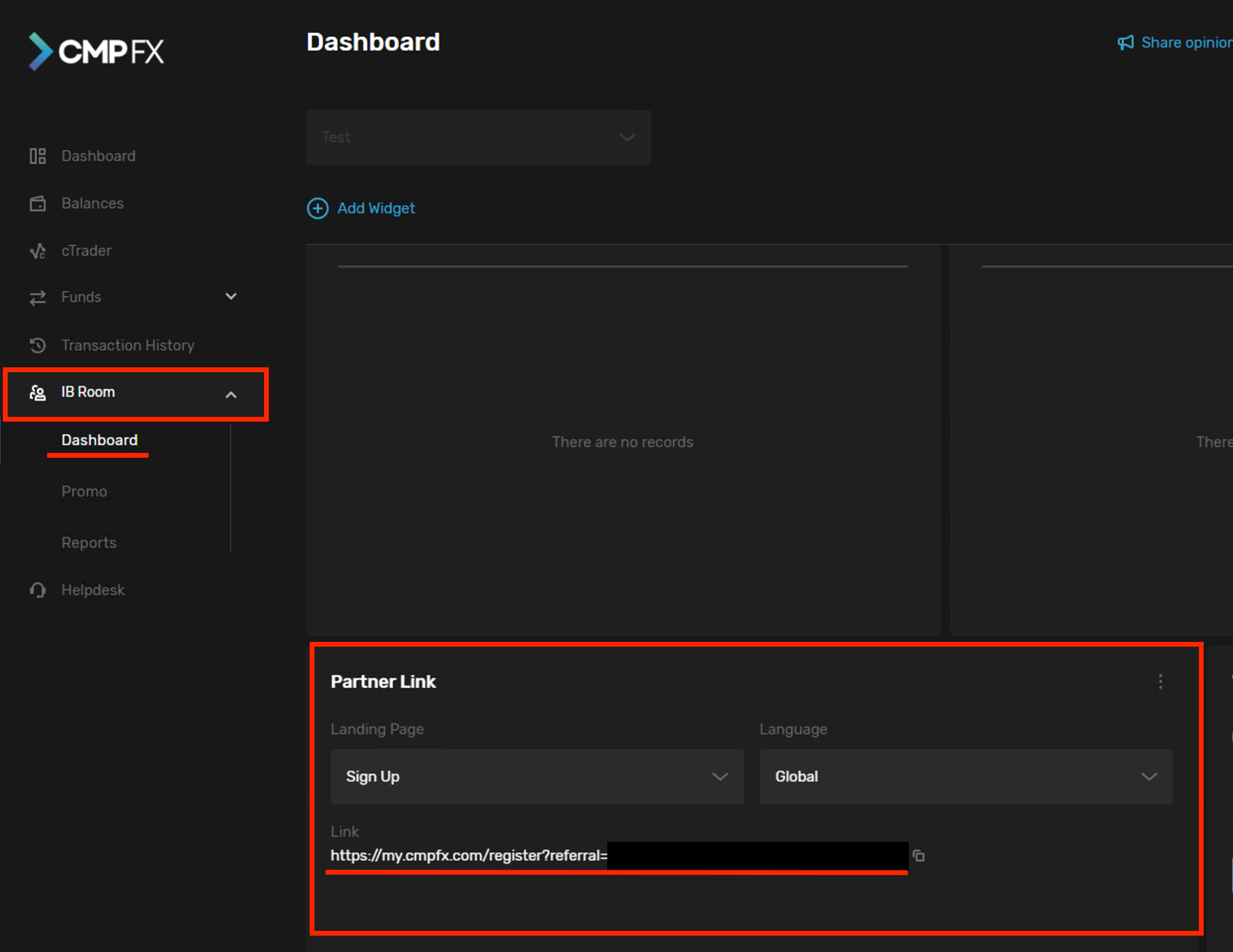
Task: Open Partner Link widget three-dot menu
Action: tap(1160, 682)
